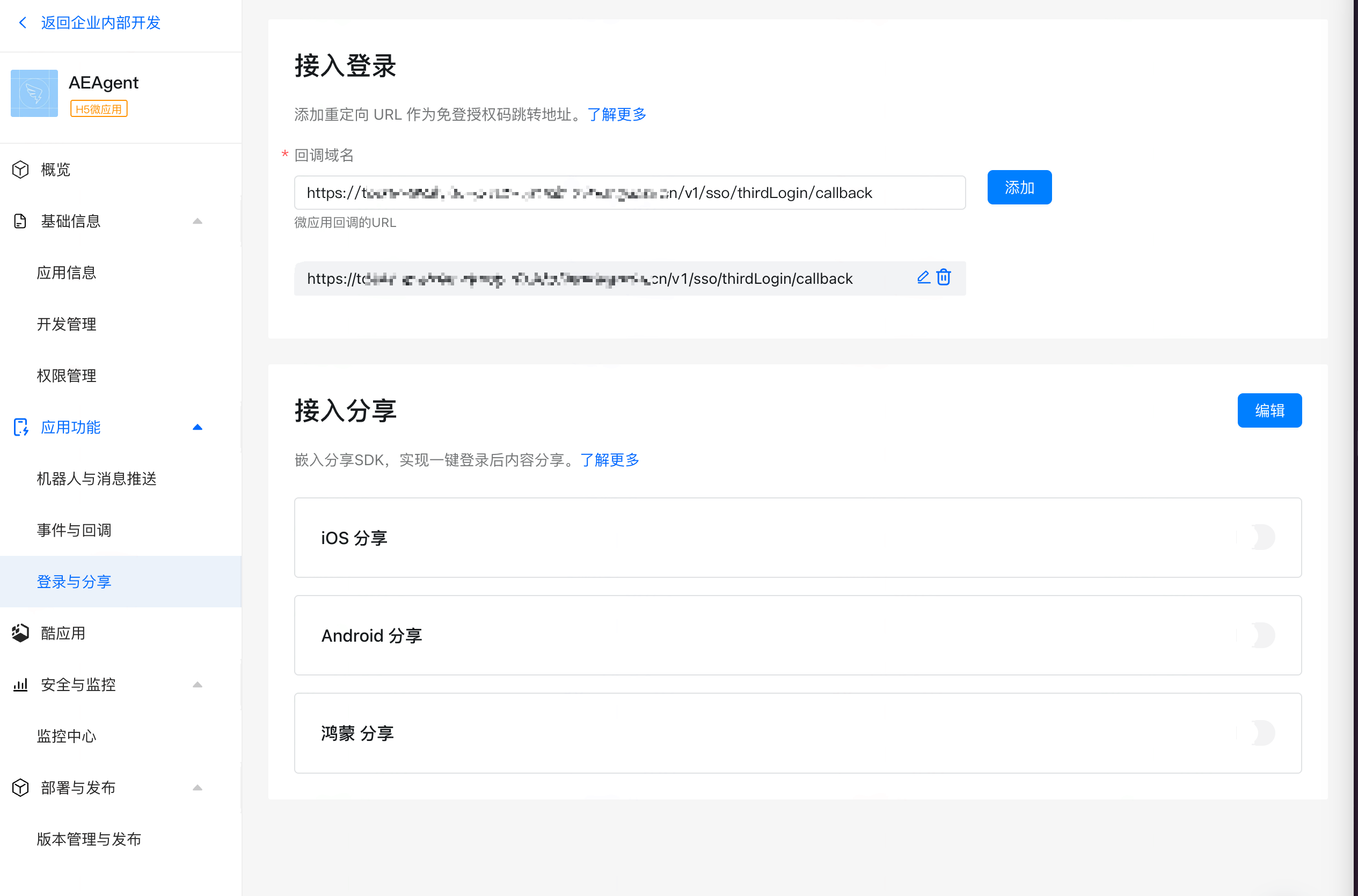The height and width of the screenshot is (896, 1358).
Task: Open 机器人与消息推送 page
Action: coord(97,478)
